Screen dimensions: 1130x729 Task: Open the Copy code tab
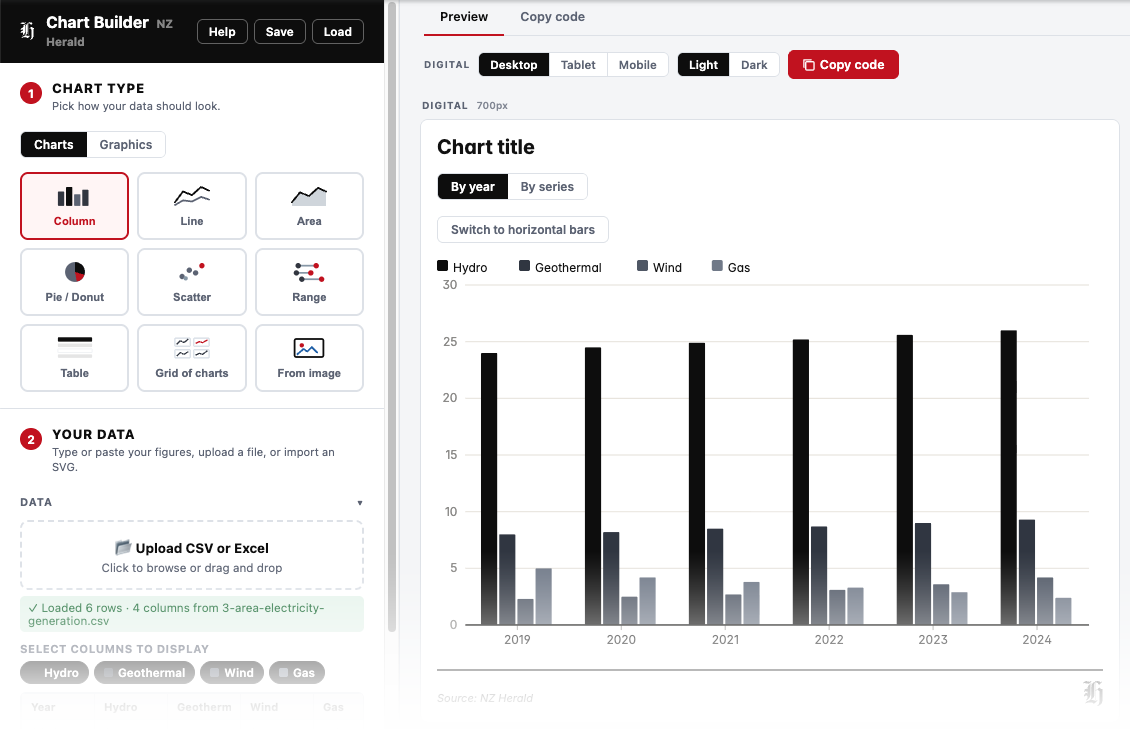click(x=553, y=17)
